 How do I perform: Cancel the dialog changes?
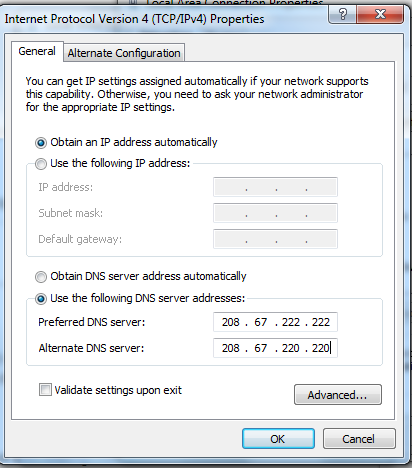[x=359, y=439]
